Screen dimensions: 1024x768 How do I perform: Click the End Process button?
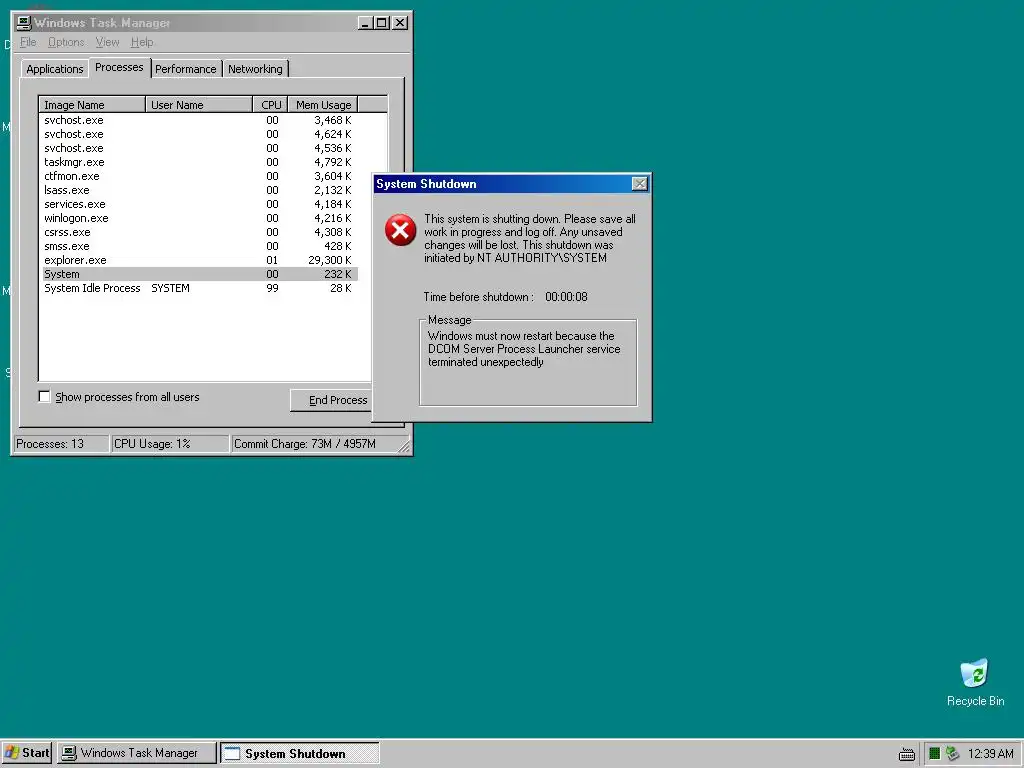(332, 400)
